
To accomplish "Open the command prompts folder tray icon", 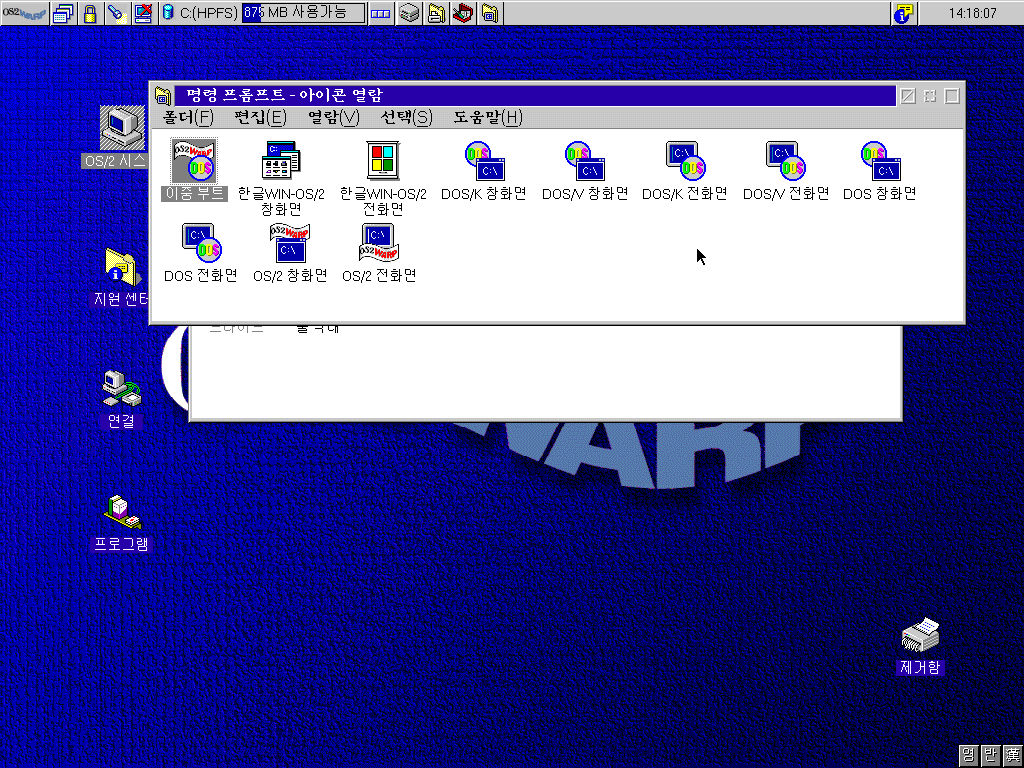I will pyautogui.click(x=490, y=13).
